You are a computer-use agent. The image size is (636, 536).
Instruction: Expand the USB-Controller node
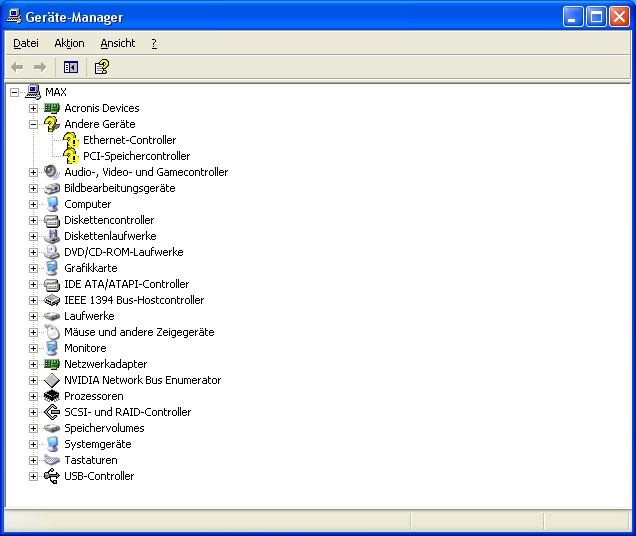[33, 476]
